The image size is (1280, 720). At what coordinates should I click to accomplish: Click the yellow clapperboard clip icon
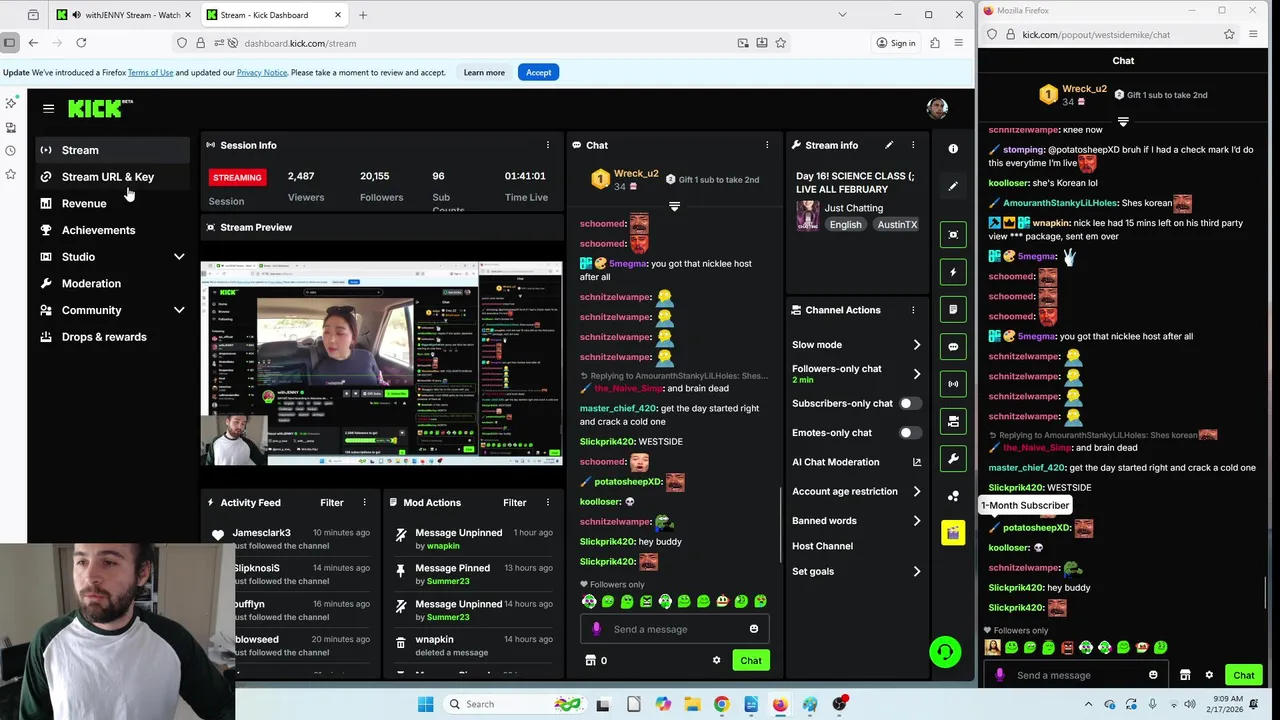953,533
